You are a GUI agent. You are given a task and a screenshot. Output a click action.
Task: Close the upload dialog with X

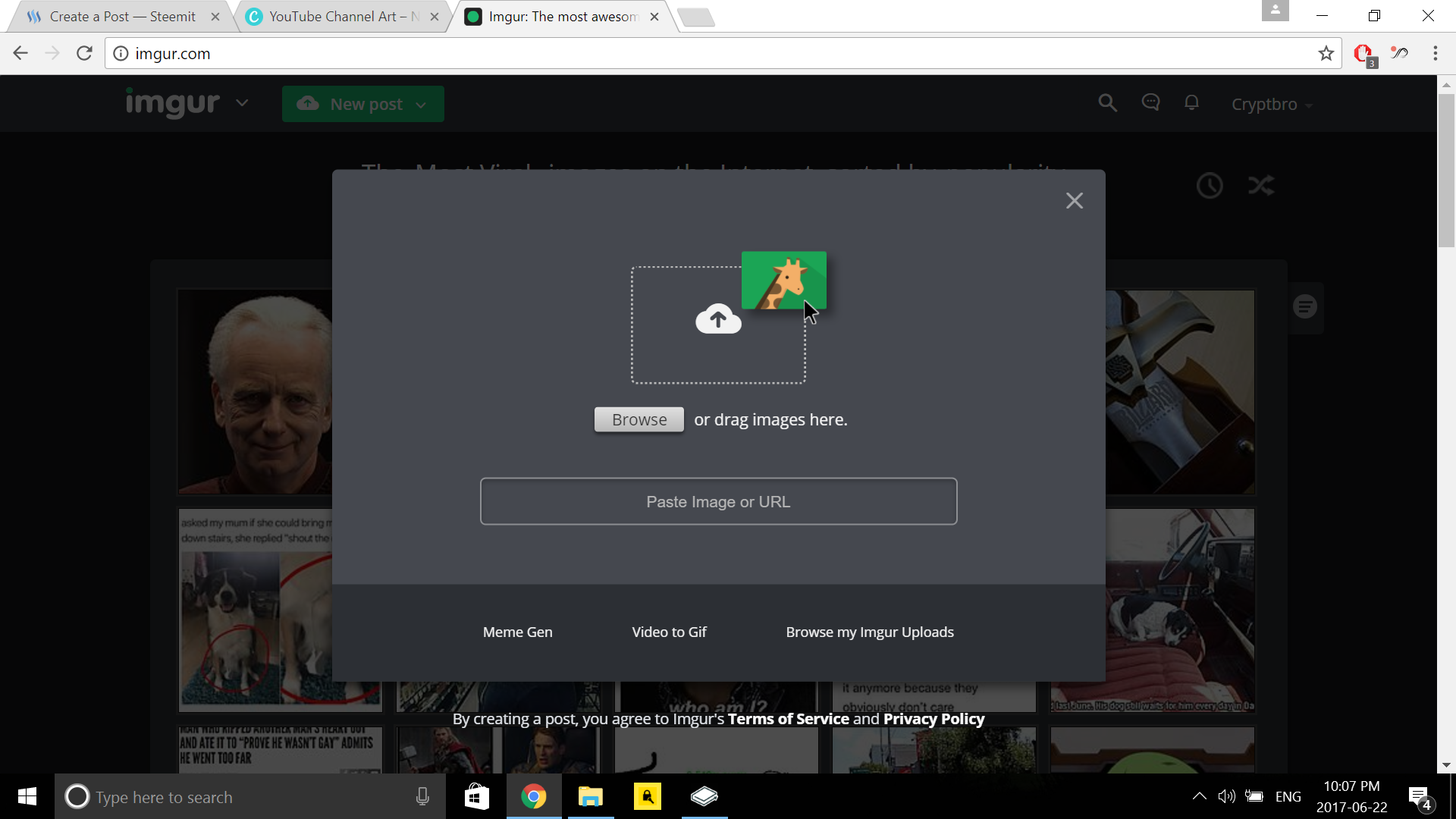pos(1074,201)
